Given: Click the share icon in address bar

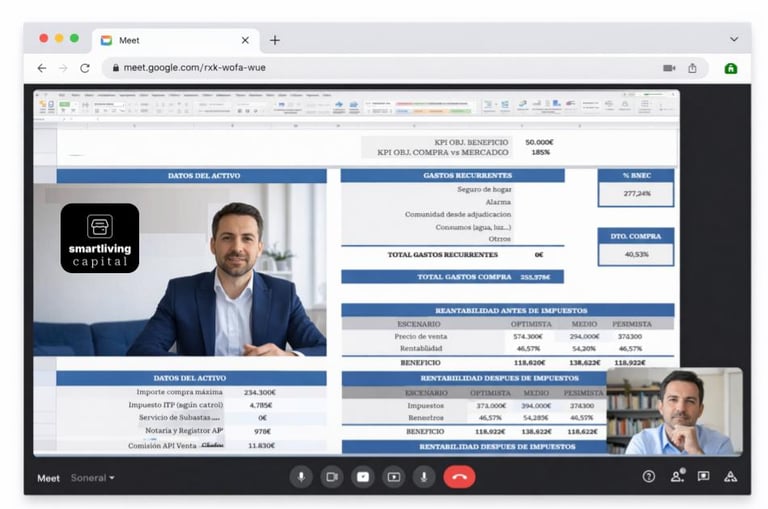Looking at the screenshot, I should [x=692, y=68].
